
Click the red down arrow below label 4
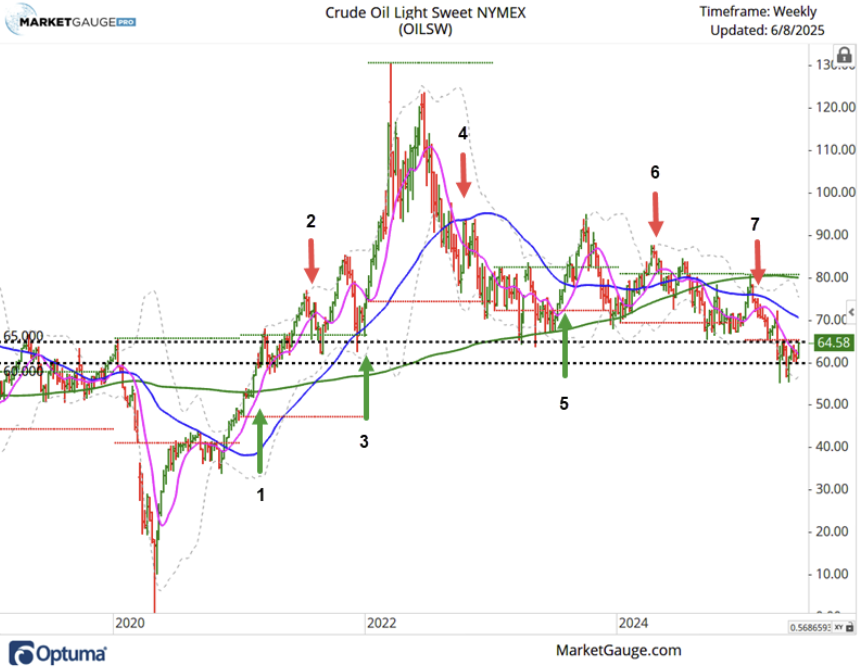tap(463, 173)
